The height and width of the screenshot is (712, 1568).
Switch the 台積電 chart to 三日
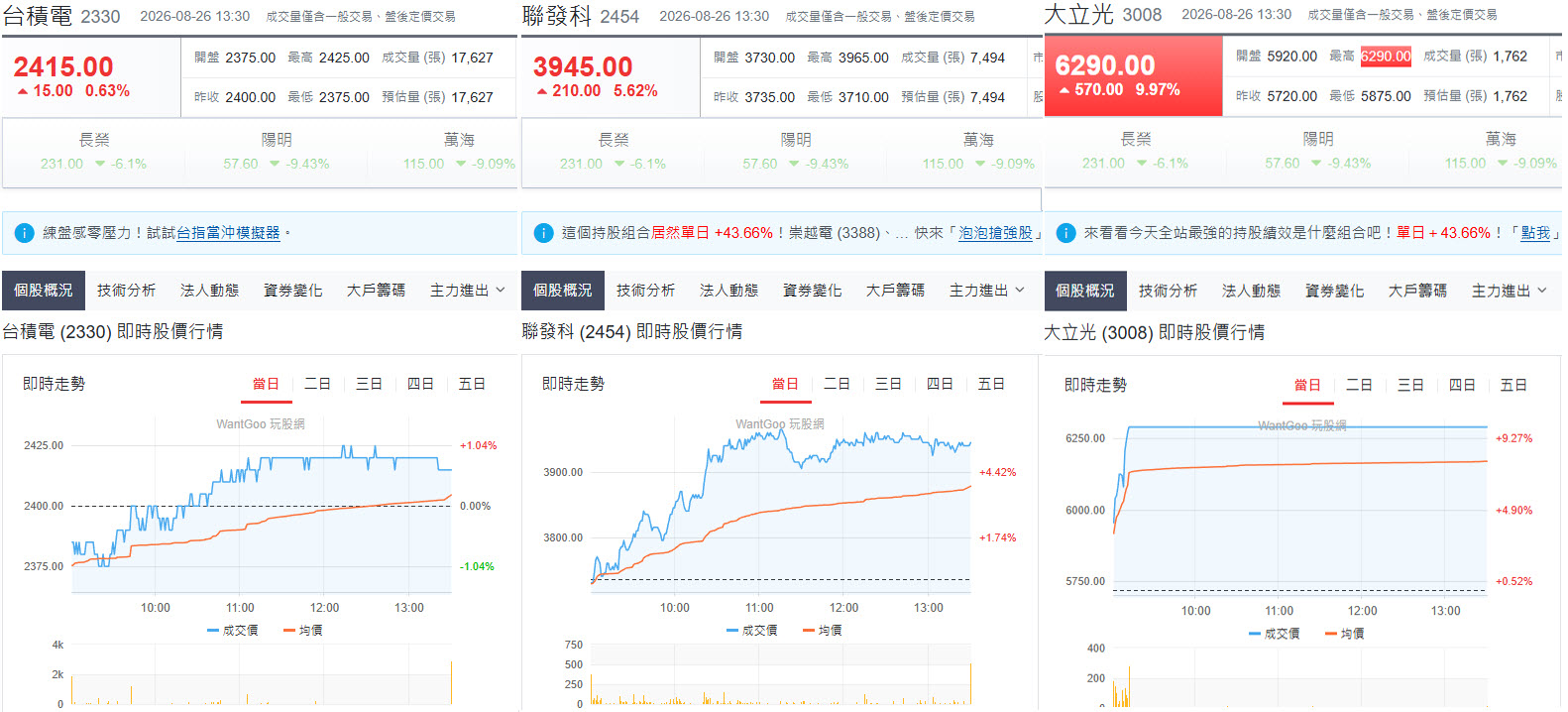click(x=370, y=384)
